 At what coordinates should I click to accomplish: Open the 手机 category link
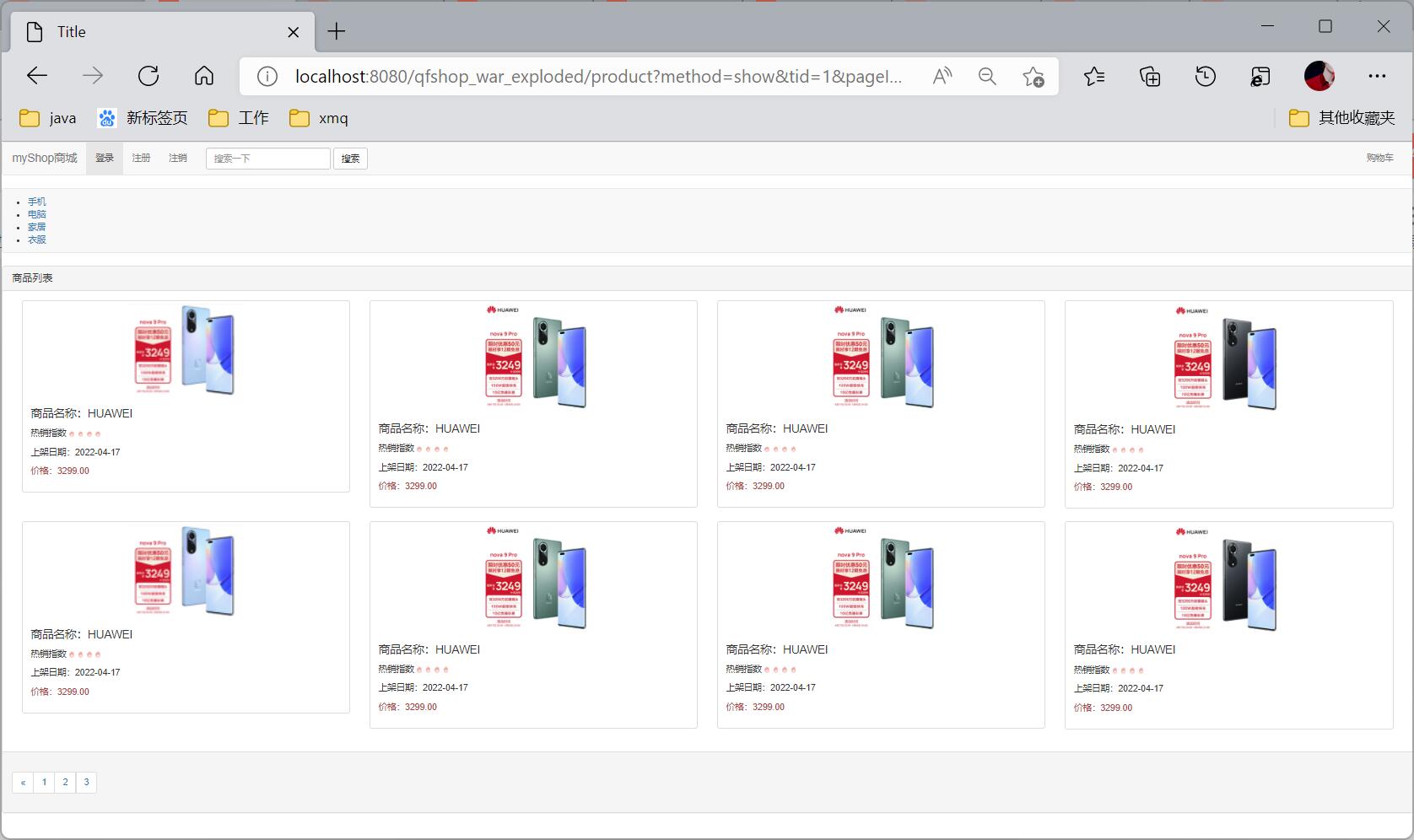coord(36,202)
